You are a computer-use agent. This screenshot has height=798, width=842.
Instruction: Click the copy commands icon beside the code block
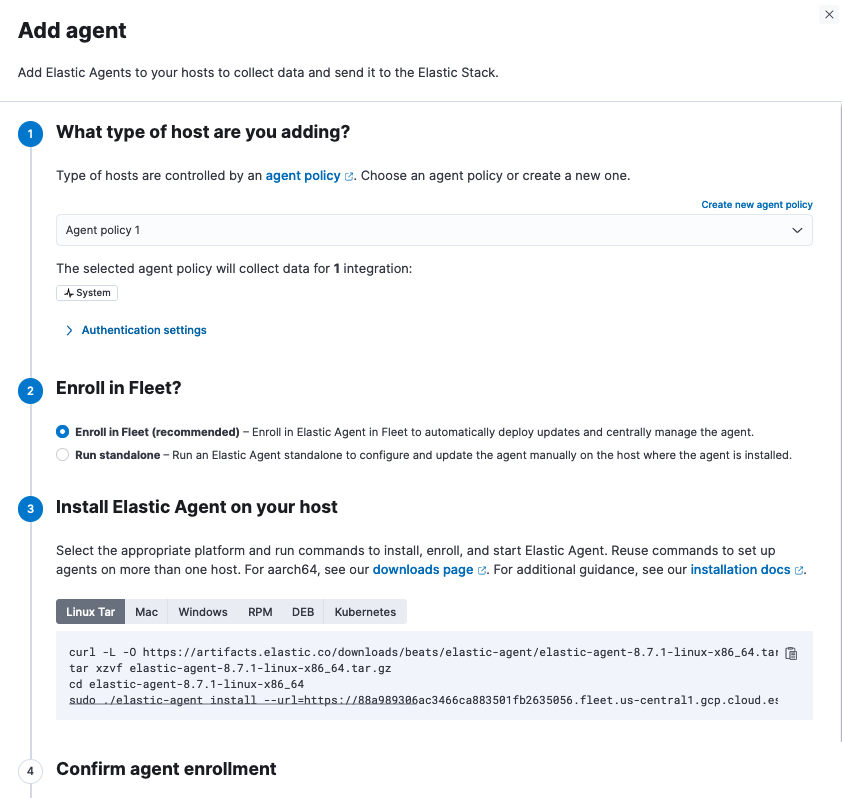(x=790, y=652)
